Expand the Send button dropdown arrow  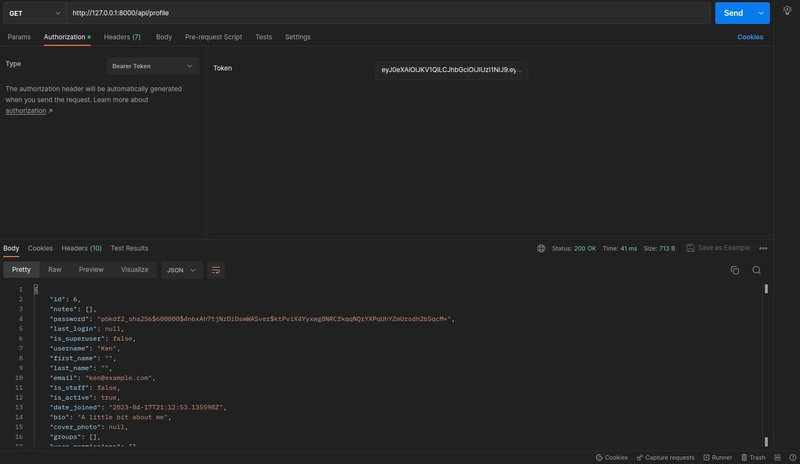pos(761,13)
